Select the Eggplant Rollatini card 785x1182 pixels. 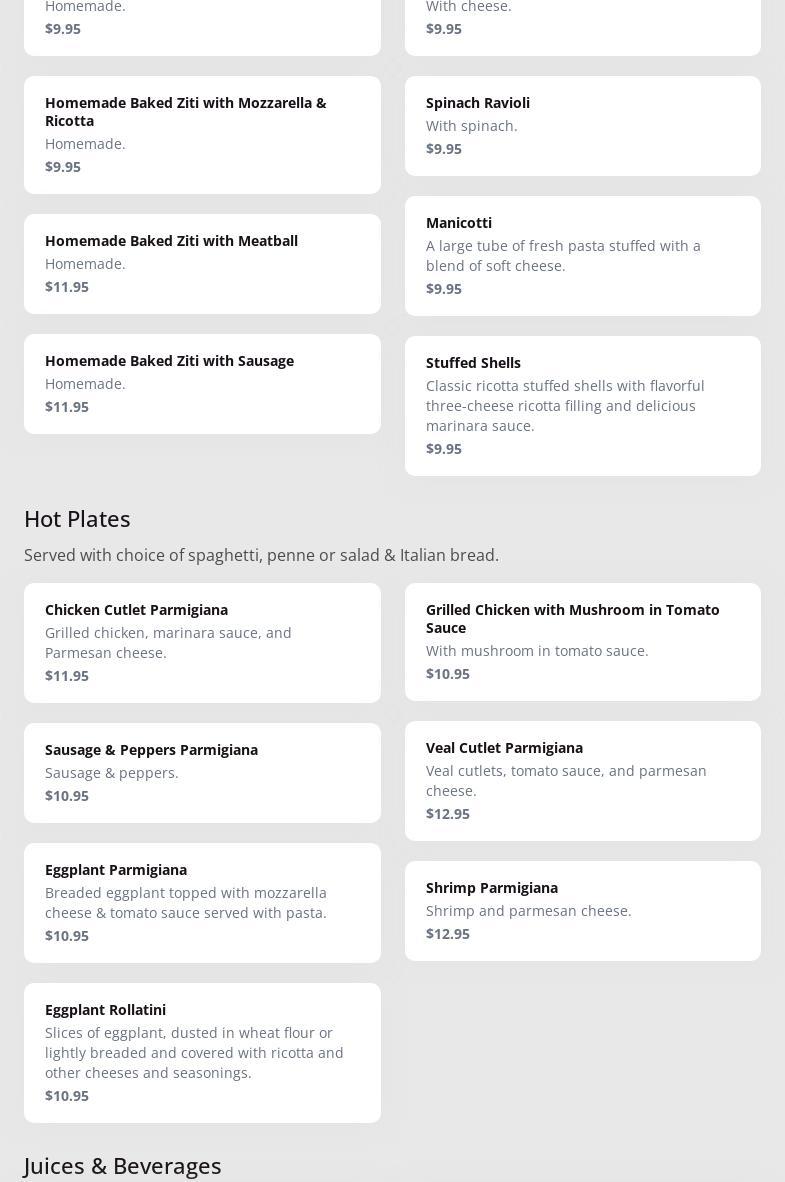pos(202,1052)
